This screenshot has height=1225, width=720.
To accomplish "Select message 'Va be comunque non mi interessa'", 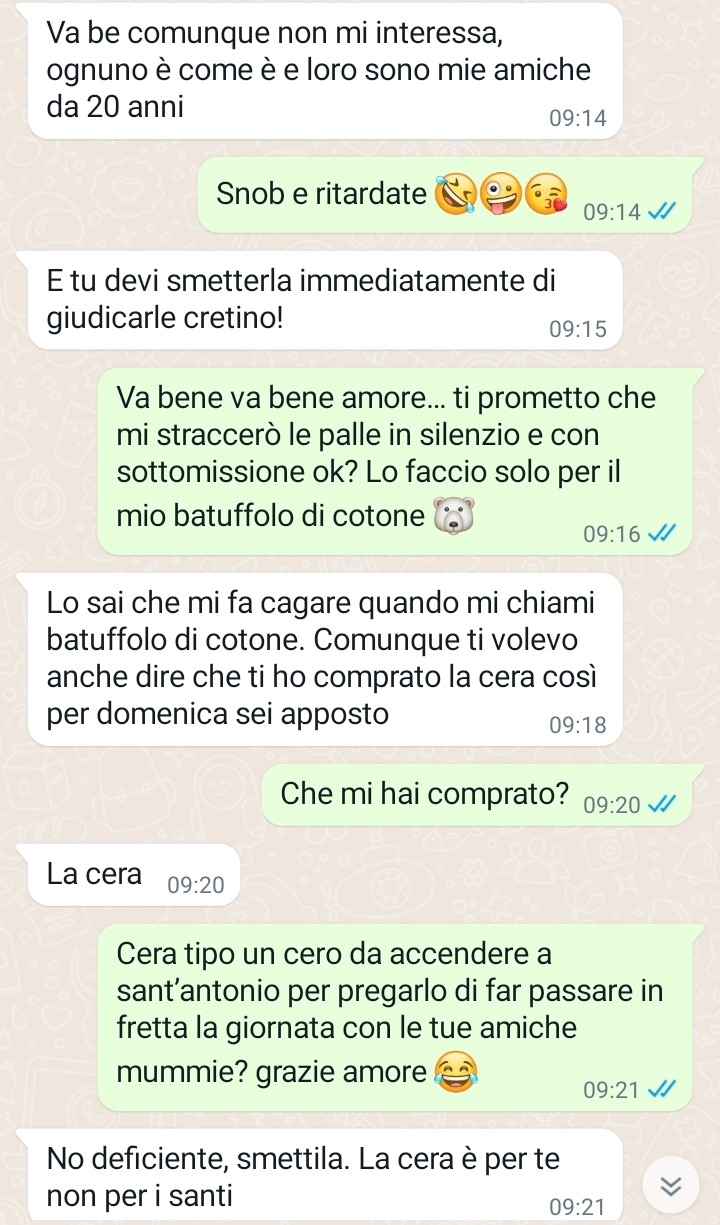I will pyautogui.click(x=326, y=71).
